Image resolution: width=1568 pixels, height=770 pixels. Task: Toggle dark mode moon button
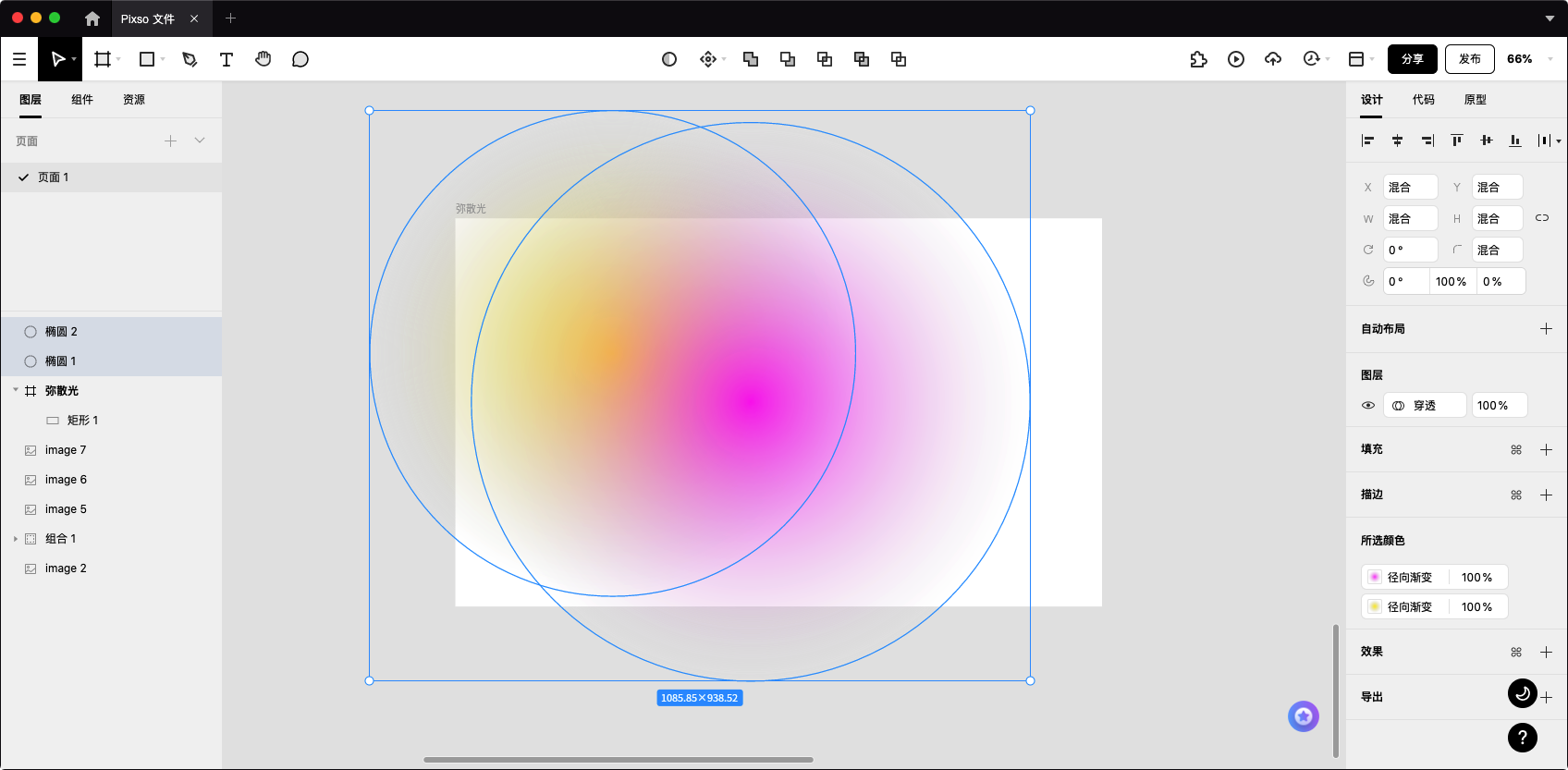1523,693
